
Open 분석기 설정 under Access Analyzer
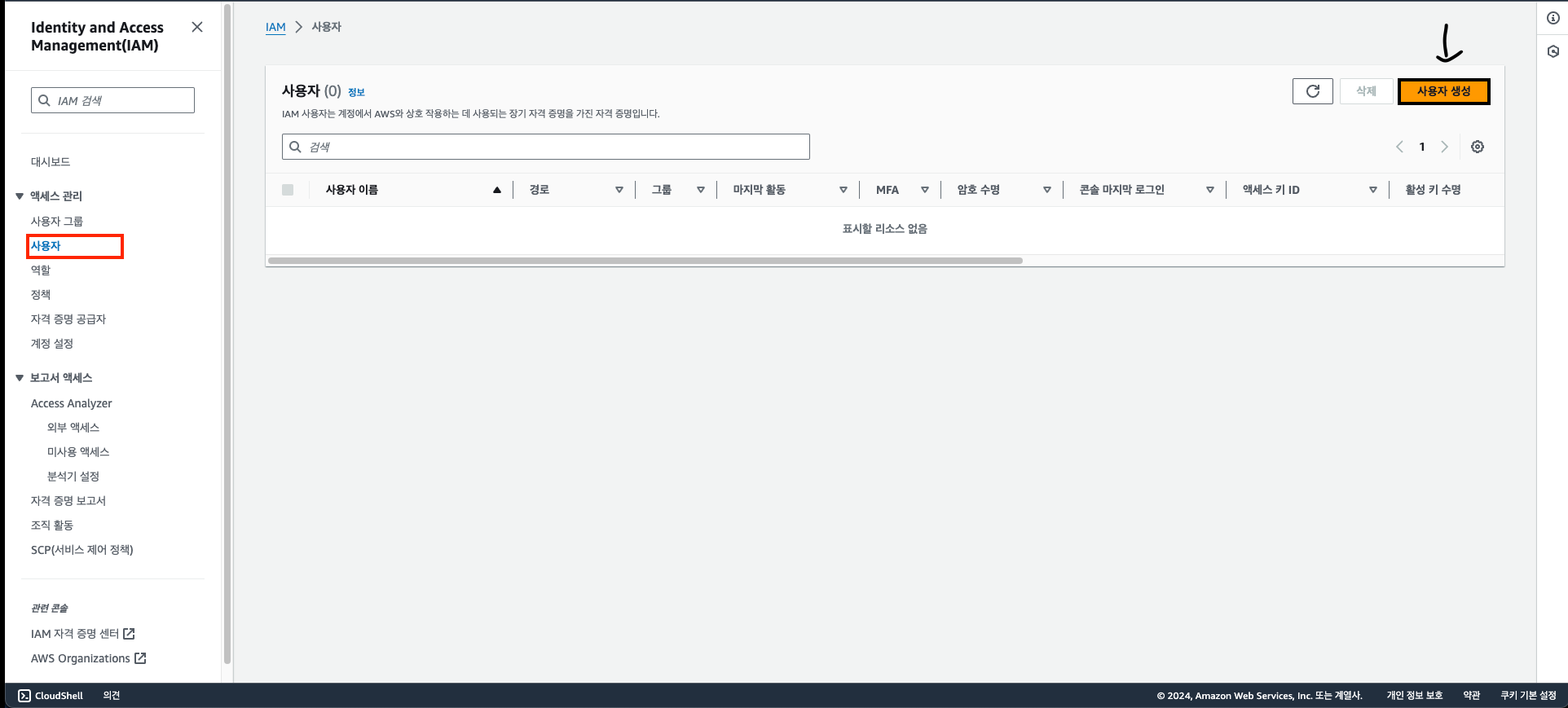(73, 477)
